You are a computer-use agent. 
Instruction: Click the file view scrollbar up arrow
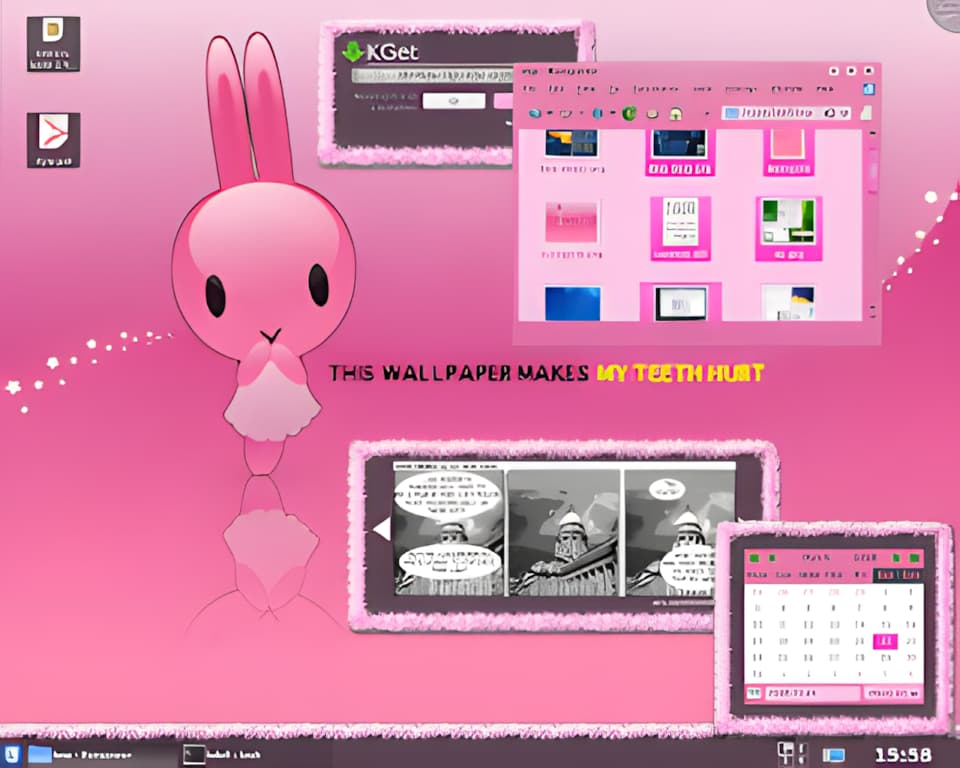pyautogui.click(x=872, y=134)
